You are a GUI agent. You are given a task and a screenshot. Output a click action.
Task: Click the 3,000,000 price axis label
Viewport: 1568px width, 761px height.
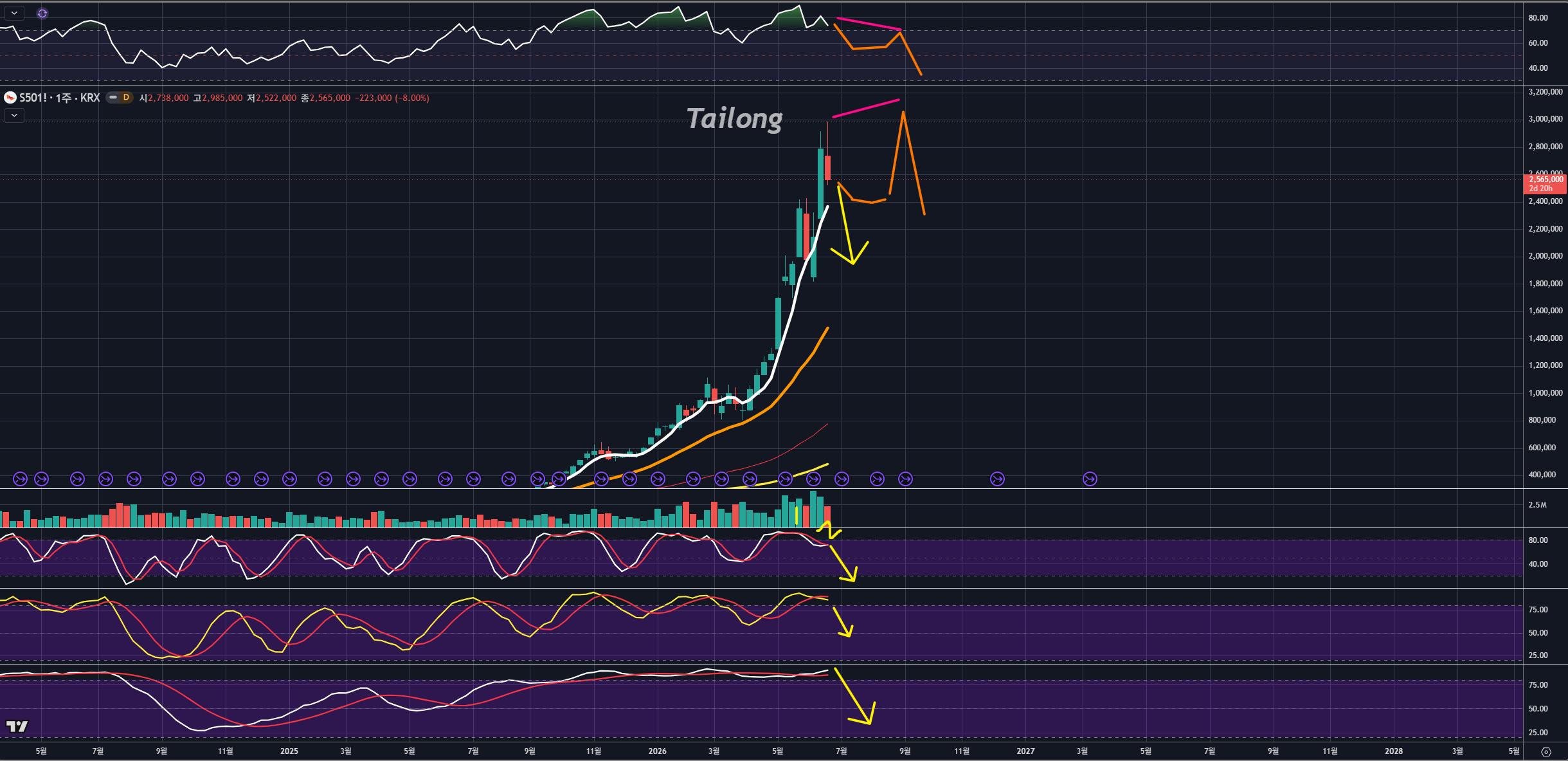tap(1545, 119)
